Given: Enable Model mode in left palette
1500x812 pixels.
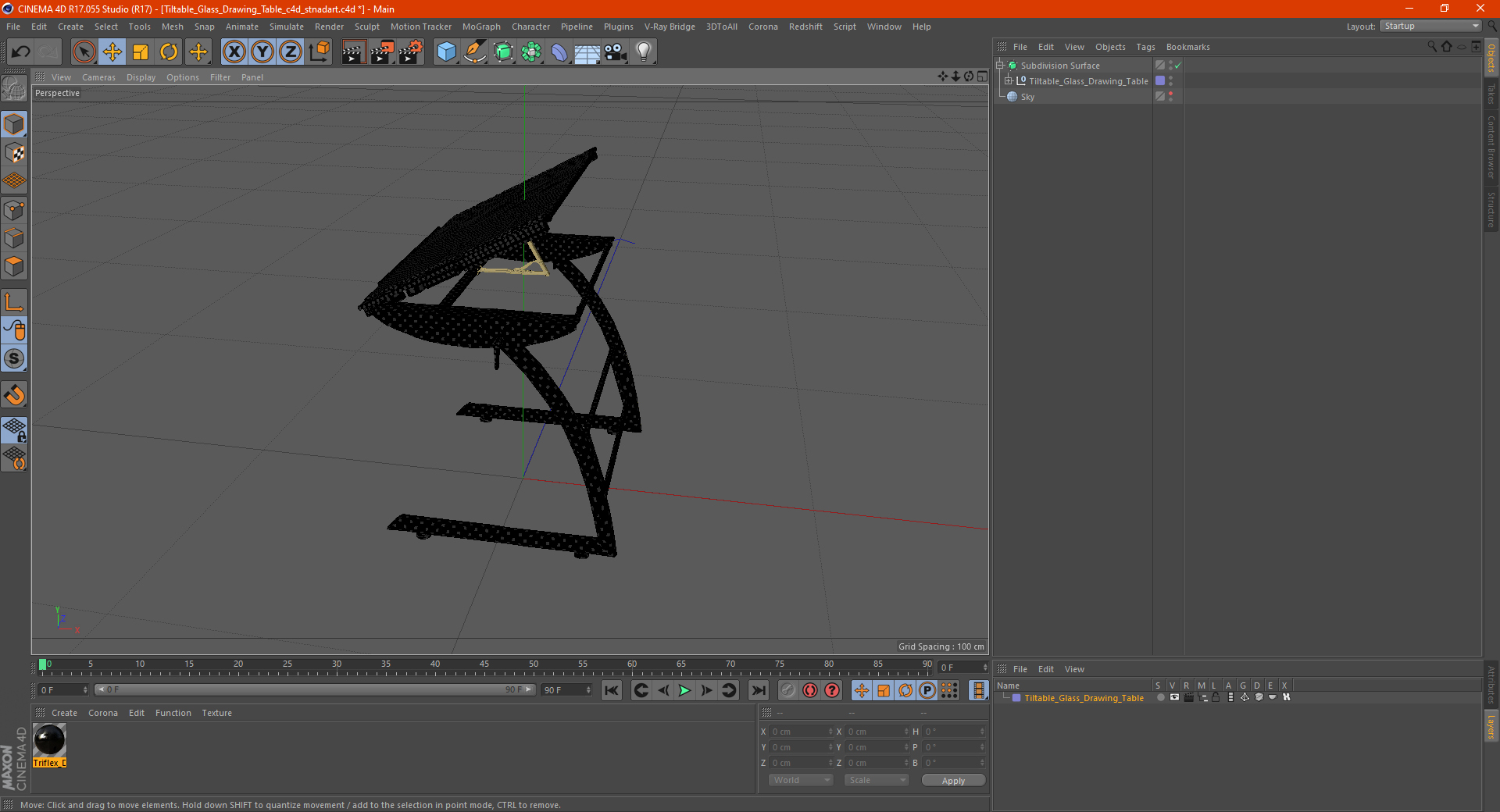Looking at the screenshot, I should pyautogui.click(x=15, y=125).
